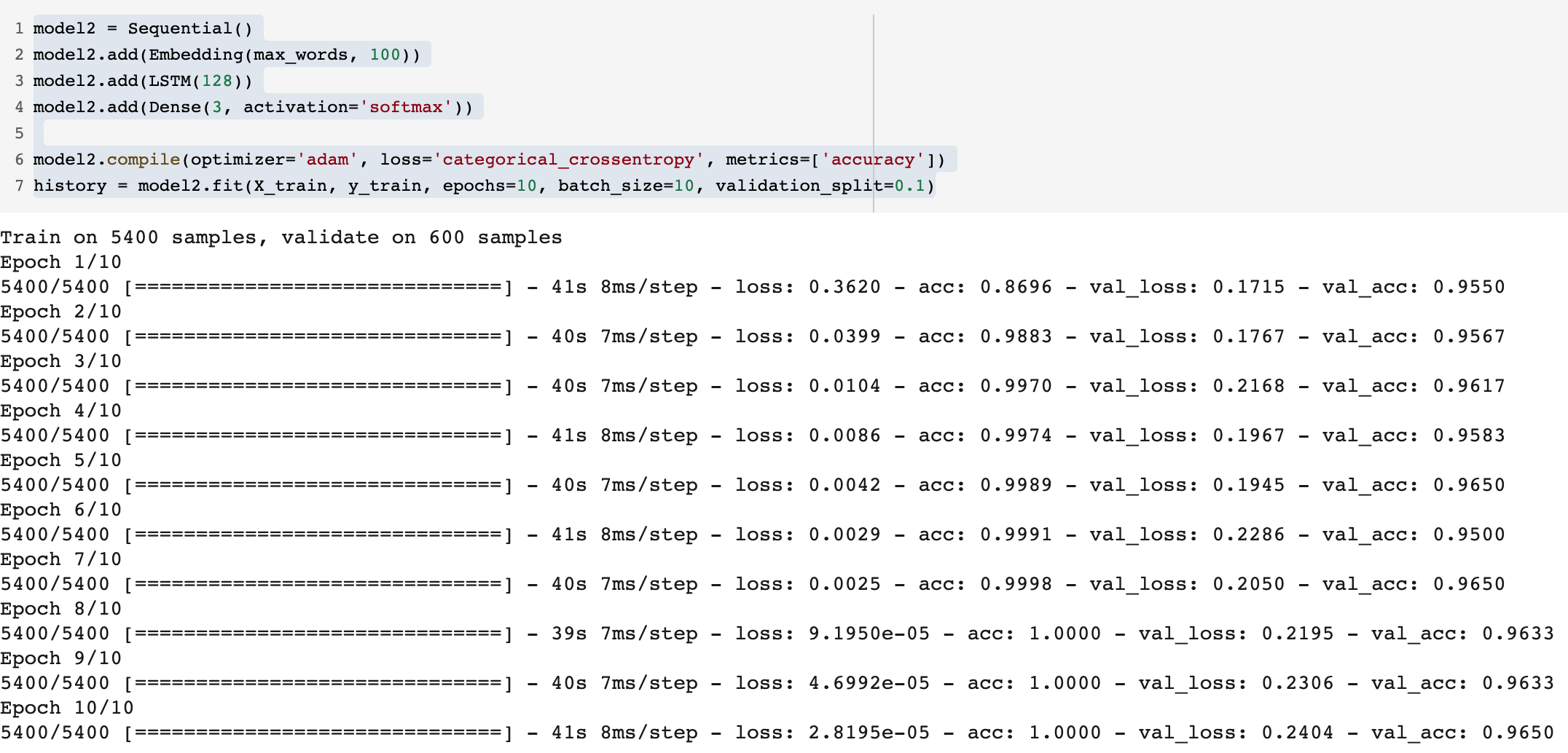Click the 'X_train' argument in fit call

[x=290, y=186]
